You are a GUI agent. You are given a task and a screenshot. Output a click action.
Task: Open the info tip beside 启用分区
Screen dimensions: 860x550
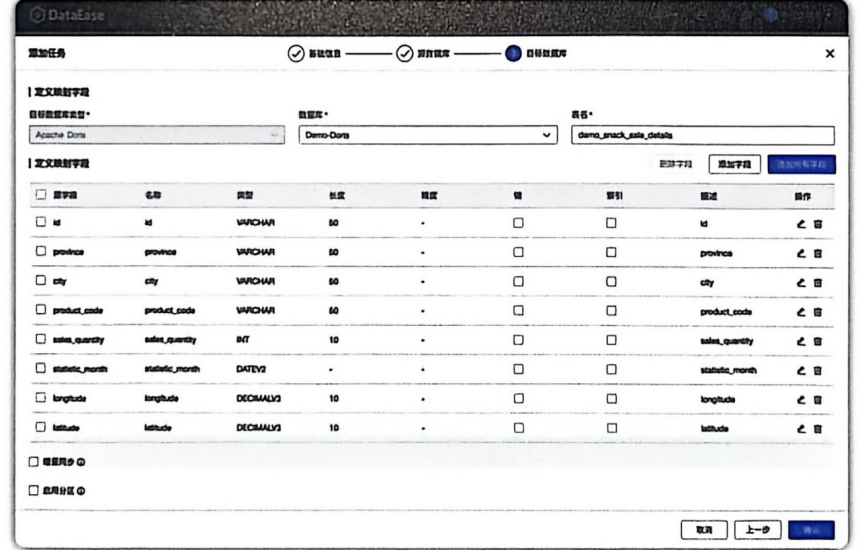[81, 491]
